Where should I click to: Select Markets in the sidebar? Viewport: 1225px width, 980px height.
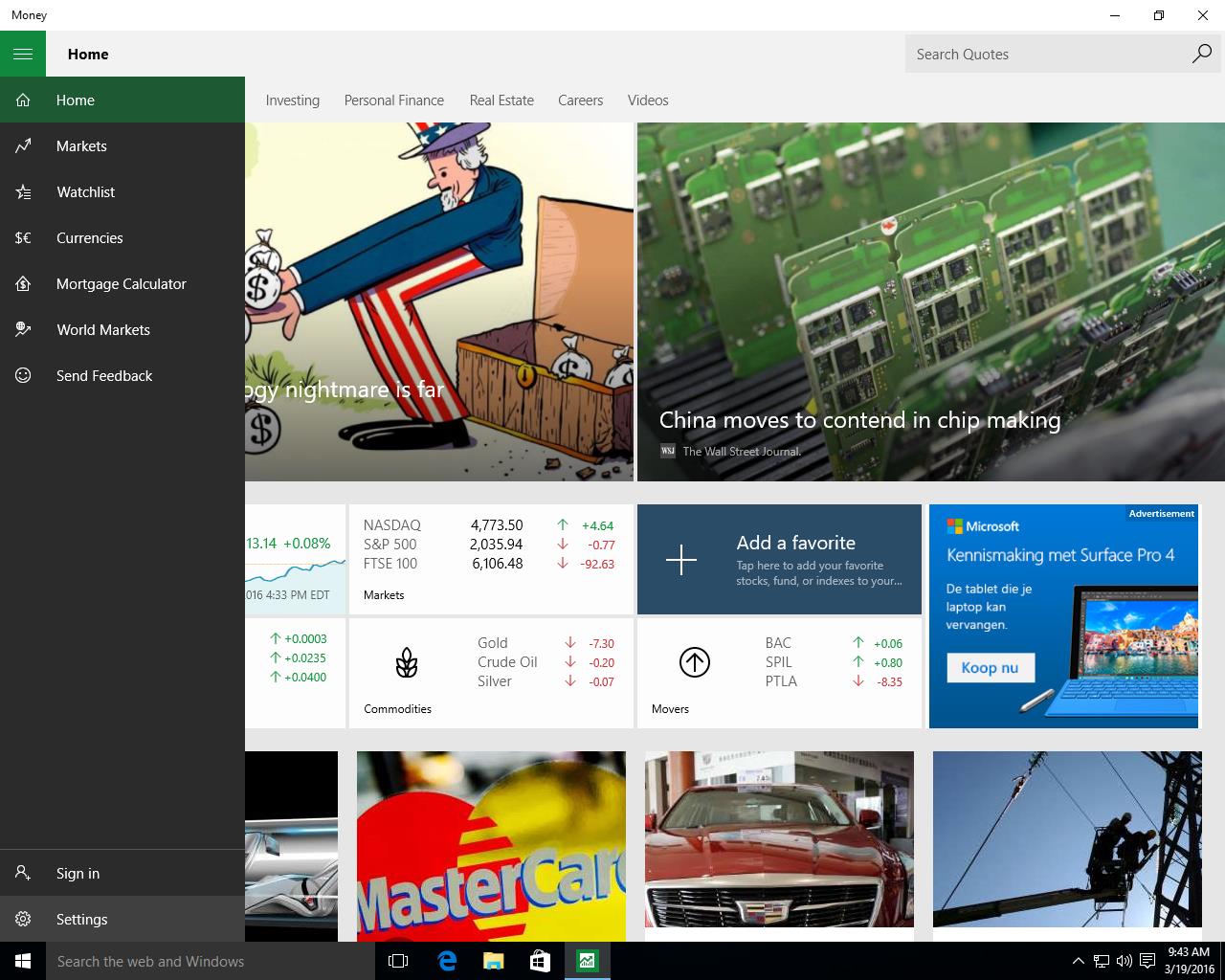(x=122, y=145)
